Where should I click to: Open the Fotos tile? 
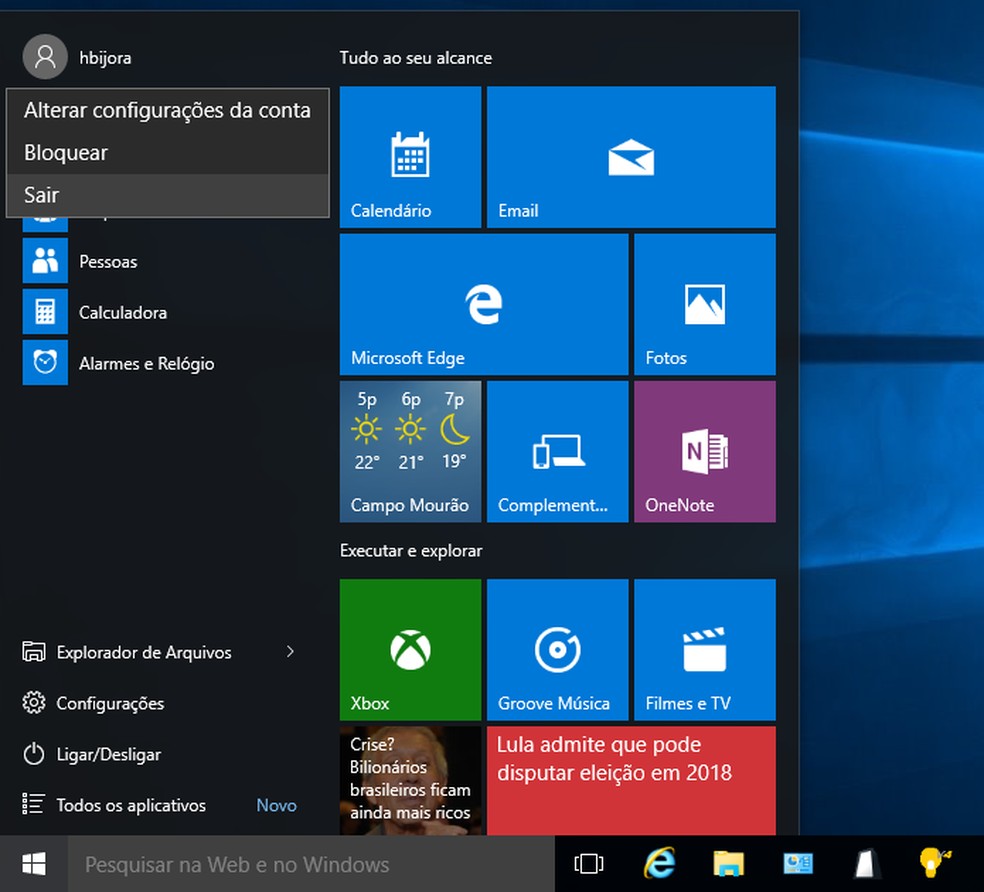tap(704, 304)
